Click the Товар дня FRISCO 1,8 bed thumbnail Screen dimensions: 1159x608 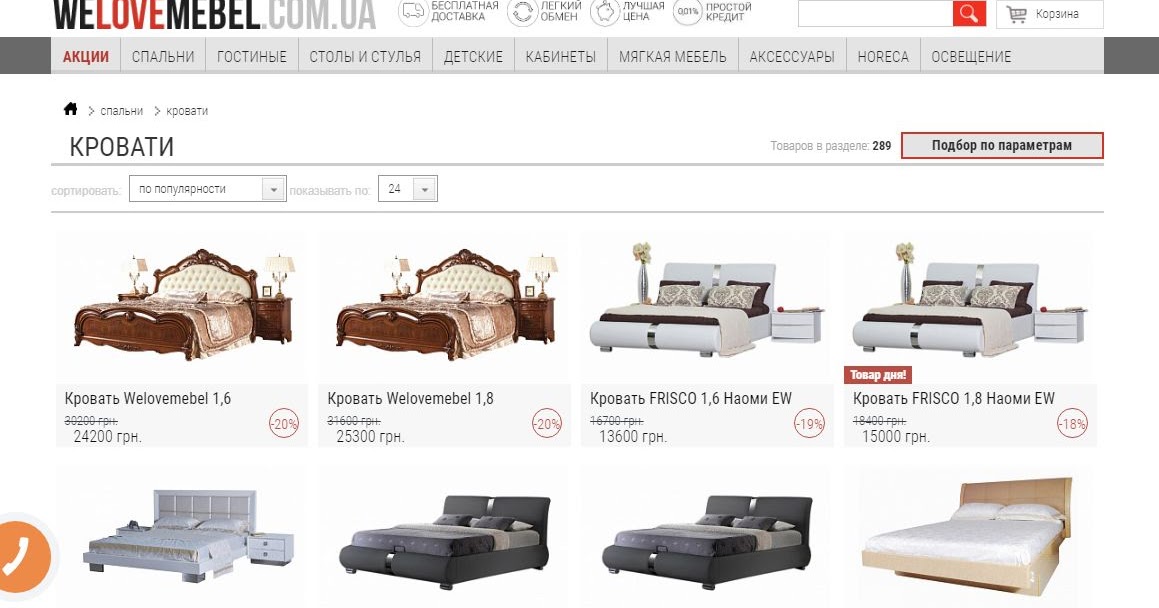click(969, 303)
